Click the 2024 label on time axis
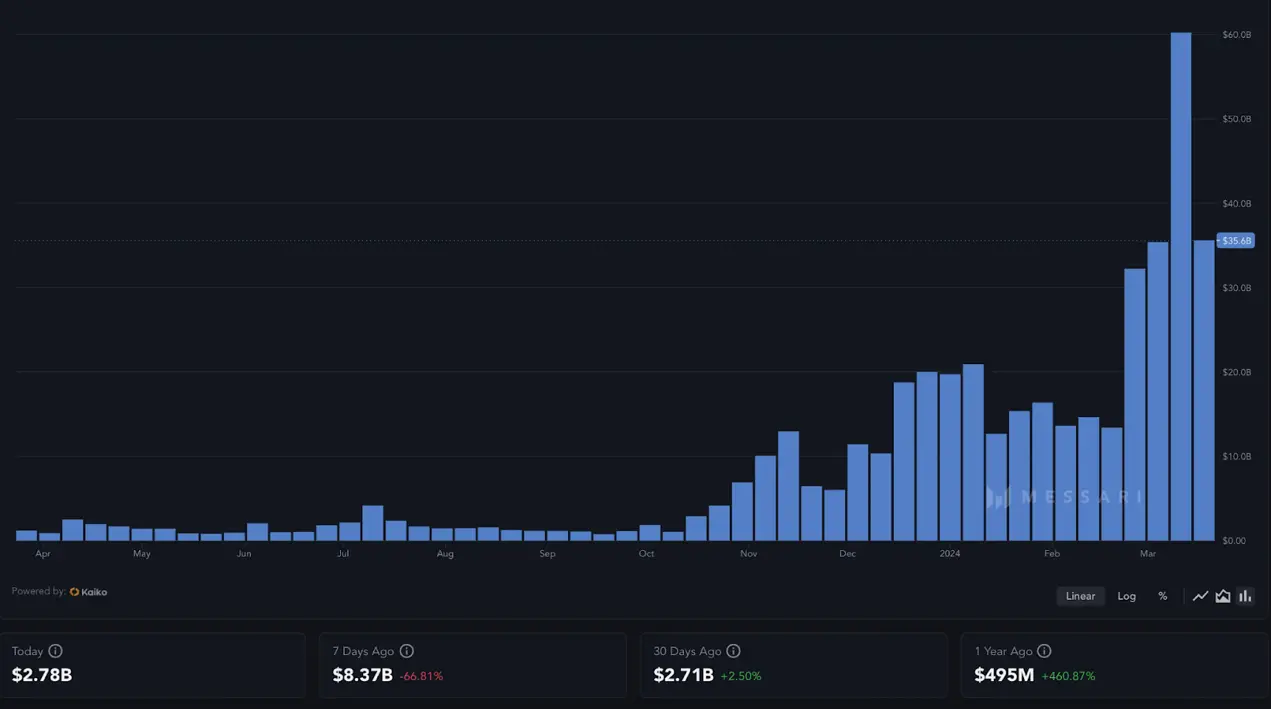Image resolution: width=1271 pixels, height=709 pixels. pos(950,554)
